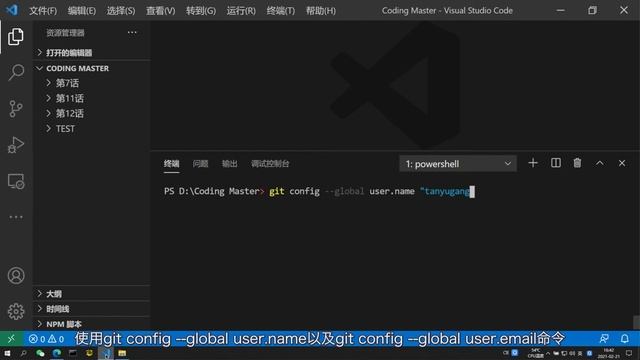Open the Manage gear settings icon

tap(16, 311)
